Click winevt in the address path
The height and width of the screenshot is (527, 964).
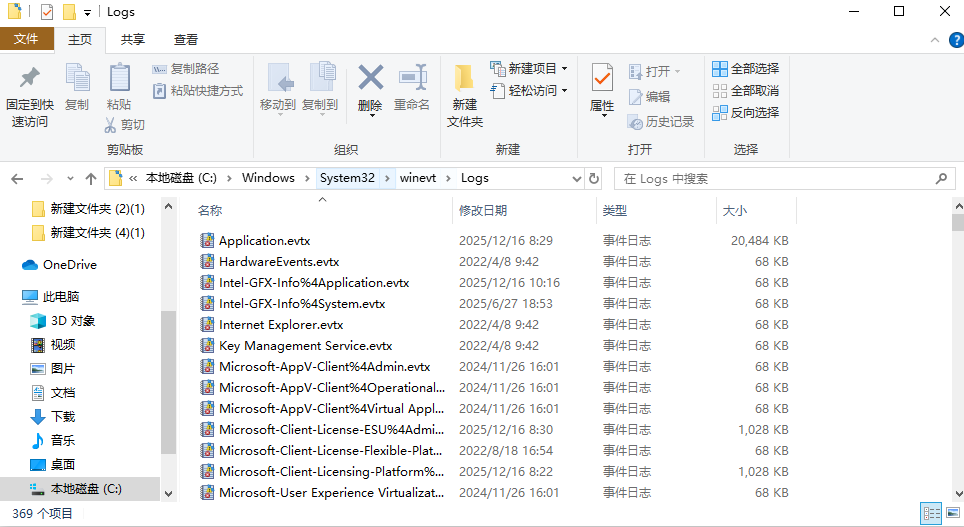click(x=418, y=178)
